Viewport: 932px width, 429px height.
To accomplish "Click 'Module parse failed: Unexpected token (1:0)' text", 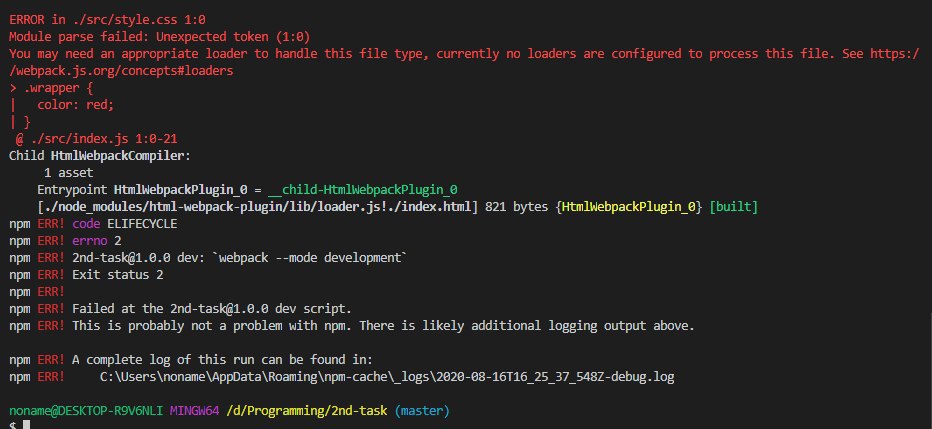I will [159, 37].
